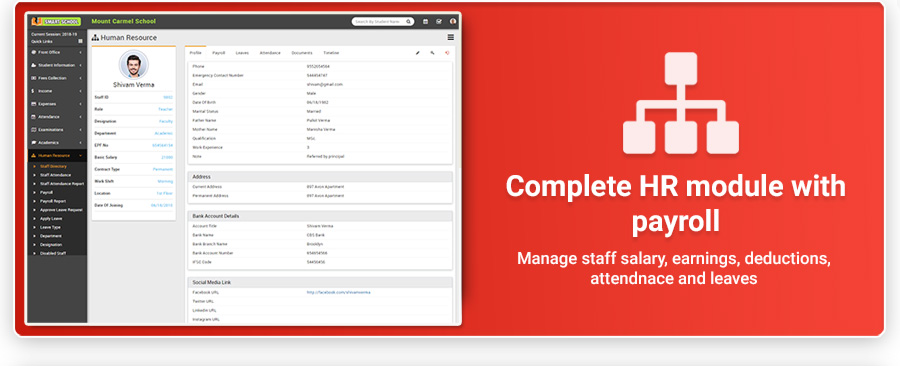Switch to the Payroll tab
900x366 pixels.
(x=219, y=53)
